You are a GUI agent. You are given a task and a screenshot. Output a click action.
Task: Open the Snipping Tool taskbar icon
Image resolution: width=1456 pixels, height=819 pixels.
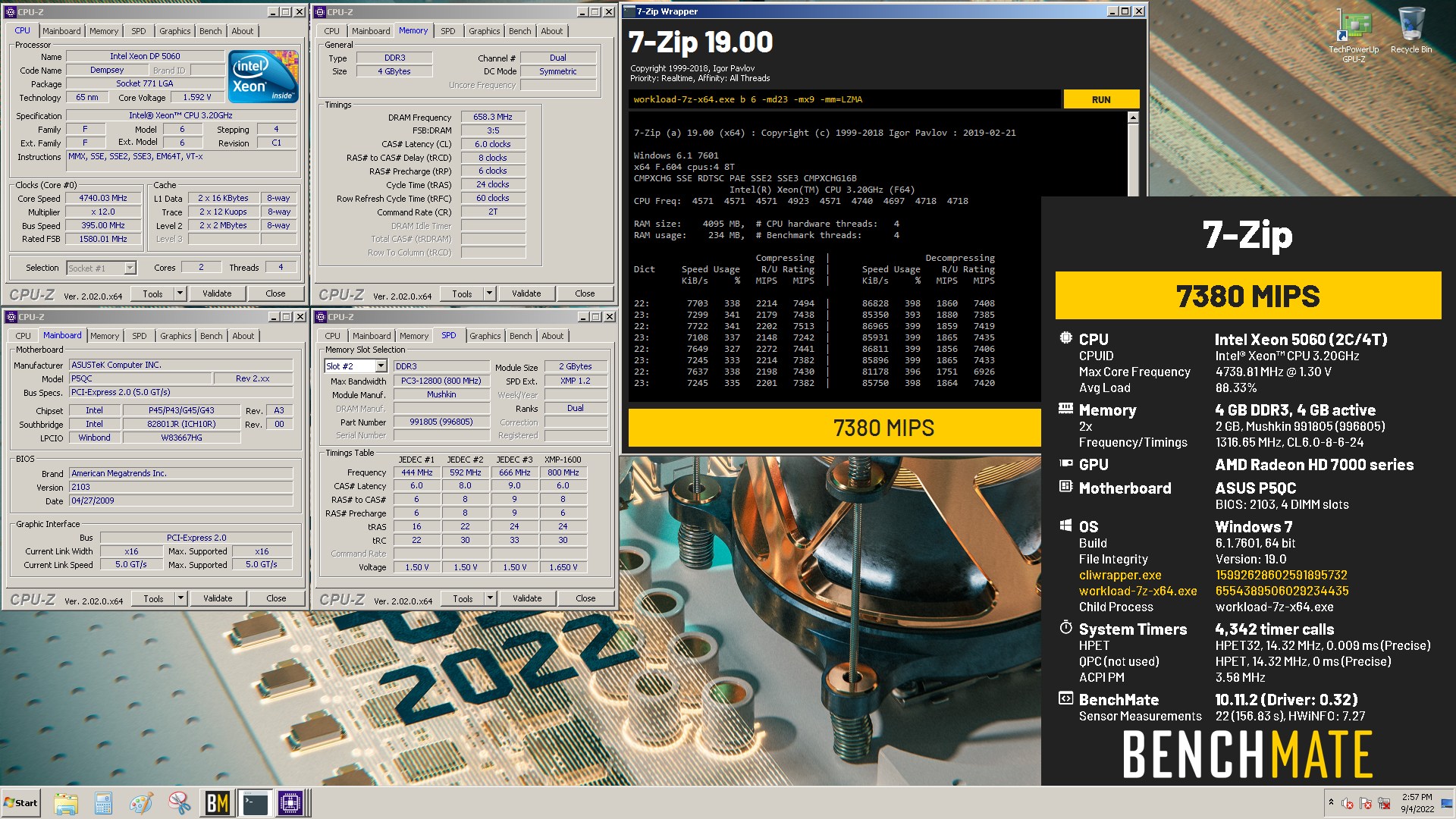(179, 803)
